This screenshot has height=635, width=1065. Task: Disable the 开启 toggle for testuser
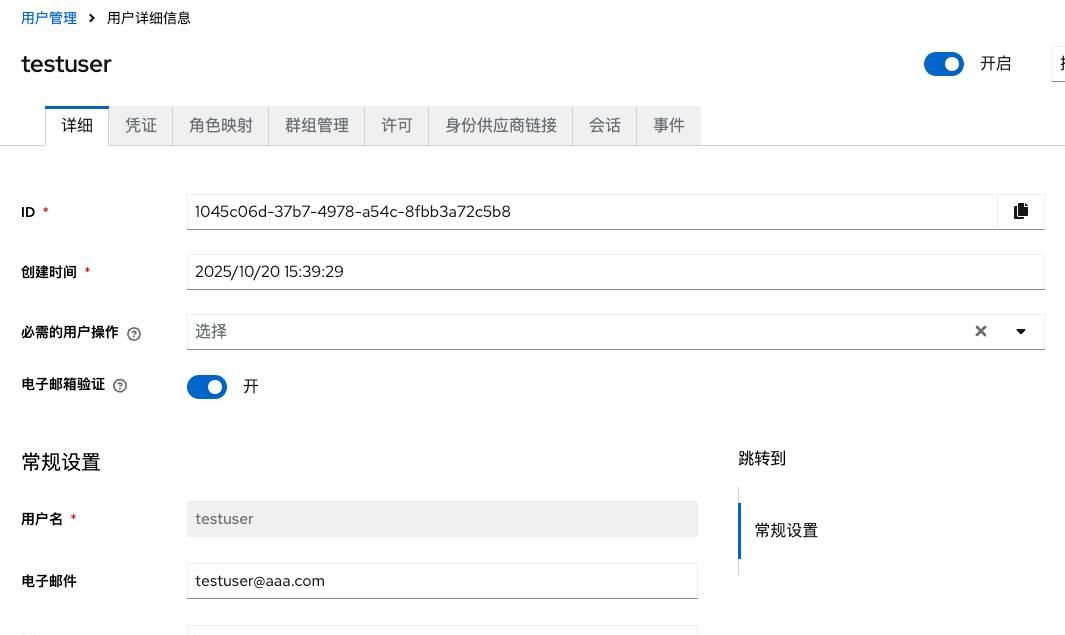944,63
